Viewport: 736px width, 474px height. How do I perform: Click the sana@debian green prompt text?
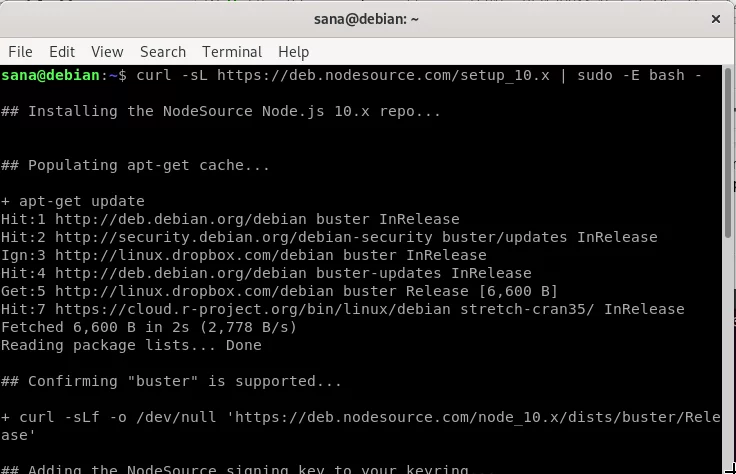(50, 76)
